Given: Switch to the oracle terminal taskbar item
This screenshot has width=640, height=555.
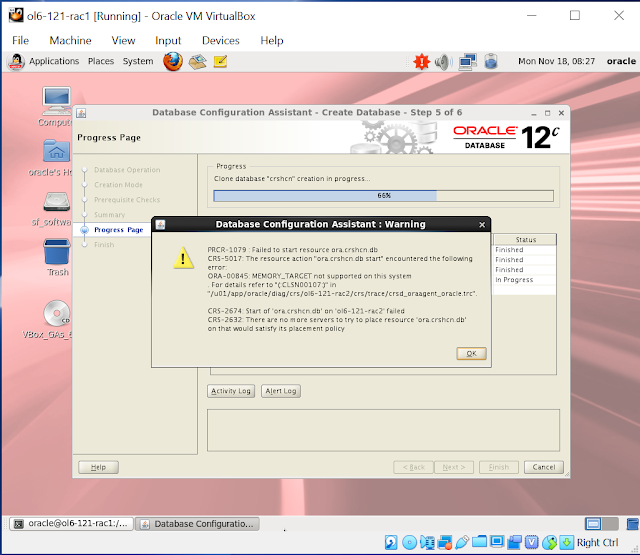Looking at the screenshot, I should point(71,524).
